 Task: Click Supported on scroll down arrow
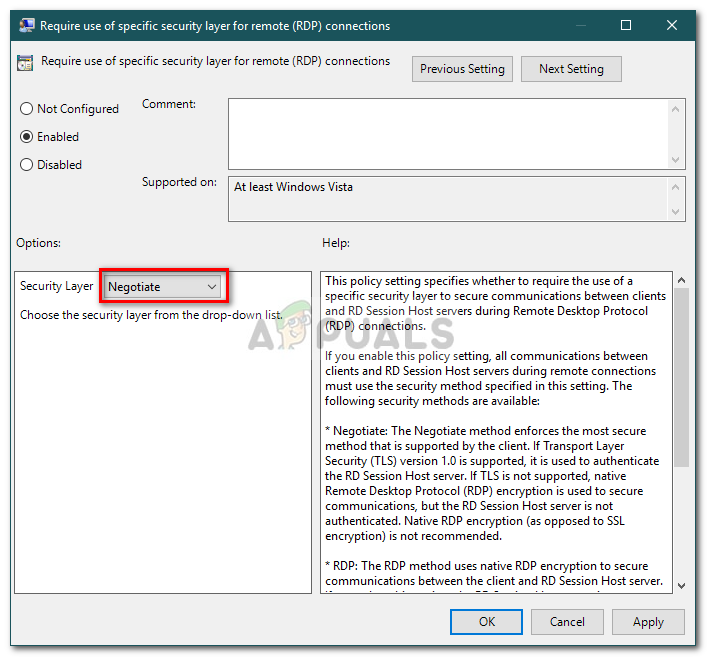click(675, 211)
